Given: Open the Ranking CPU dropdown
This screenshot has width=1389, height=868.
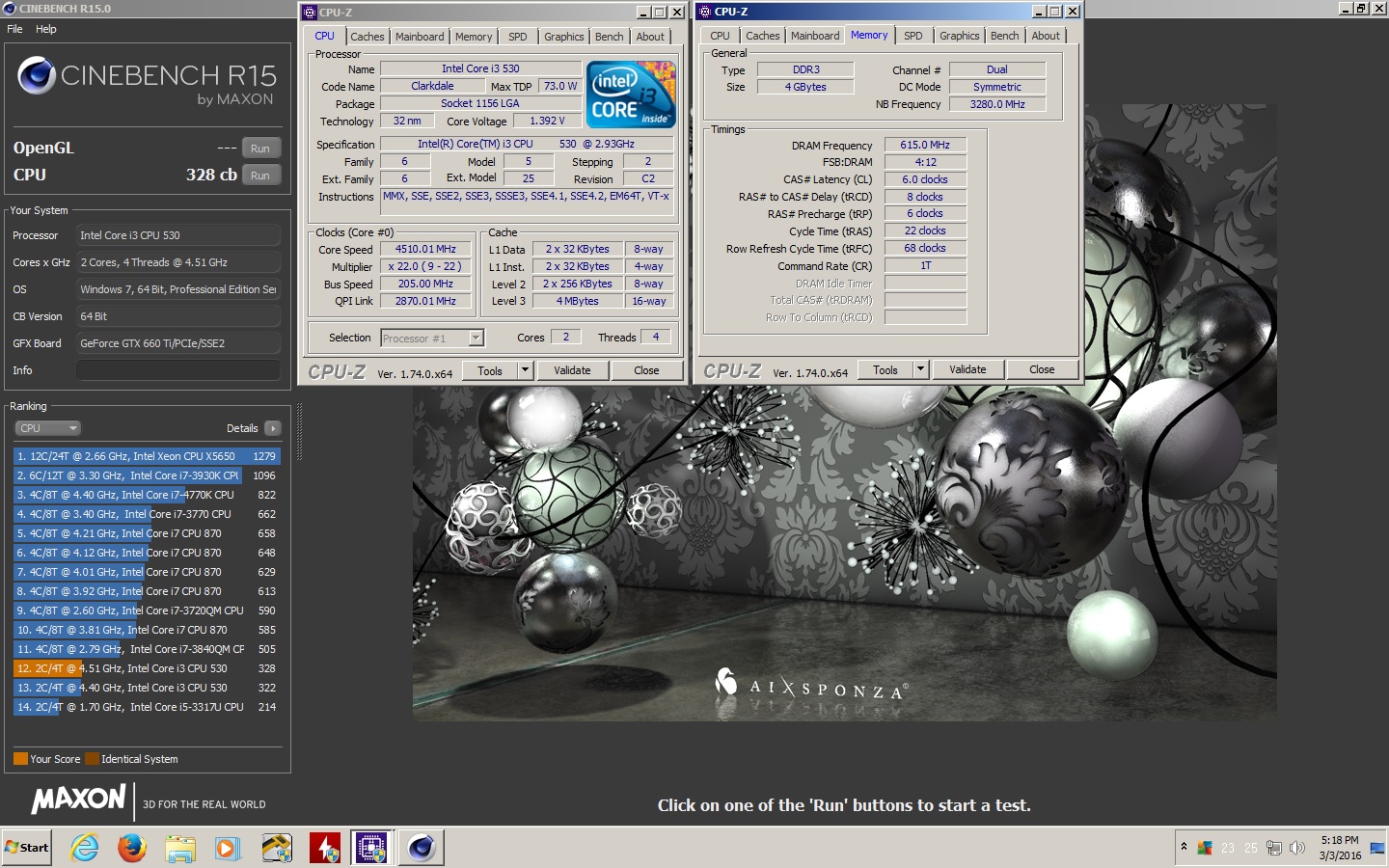Looking at the screenshot, I should pyautogui.click(x=47, y=428).
